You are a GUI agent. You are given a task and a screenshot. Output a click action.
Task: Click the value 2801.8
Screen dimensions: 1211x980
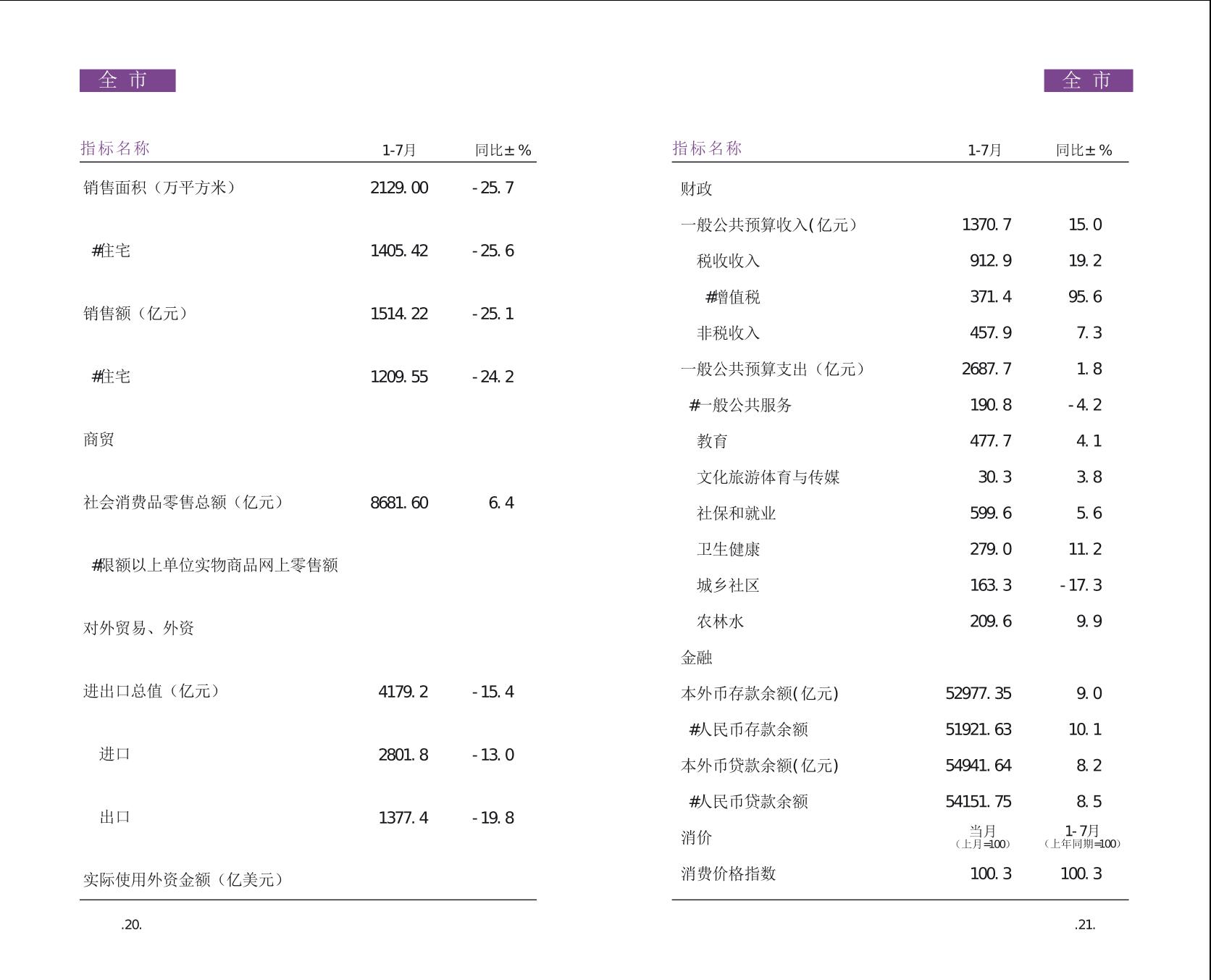pyautogui.click(x=403, y=755)
